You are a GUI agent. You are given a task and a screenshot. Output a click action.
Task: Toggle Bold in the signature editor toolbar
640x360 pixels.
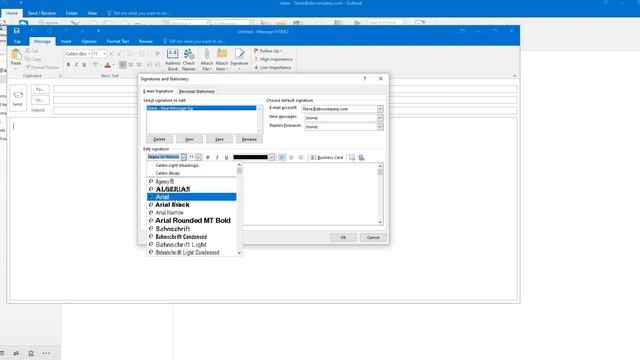point(208,157)
